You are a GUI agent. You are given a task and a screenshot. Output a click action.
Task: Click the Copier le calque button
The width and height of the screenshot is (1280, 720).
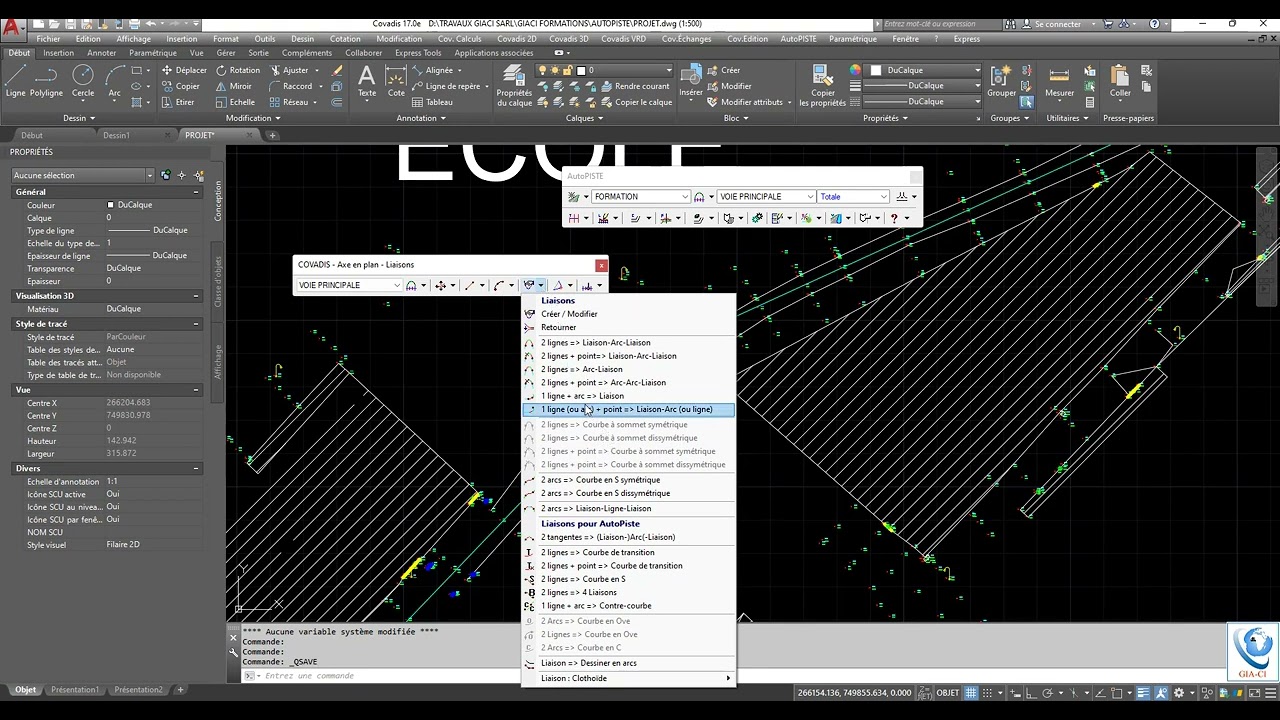coord(636,102)
